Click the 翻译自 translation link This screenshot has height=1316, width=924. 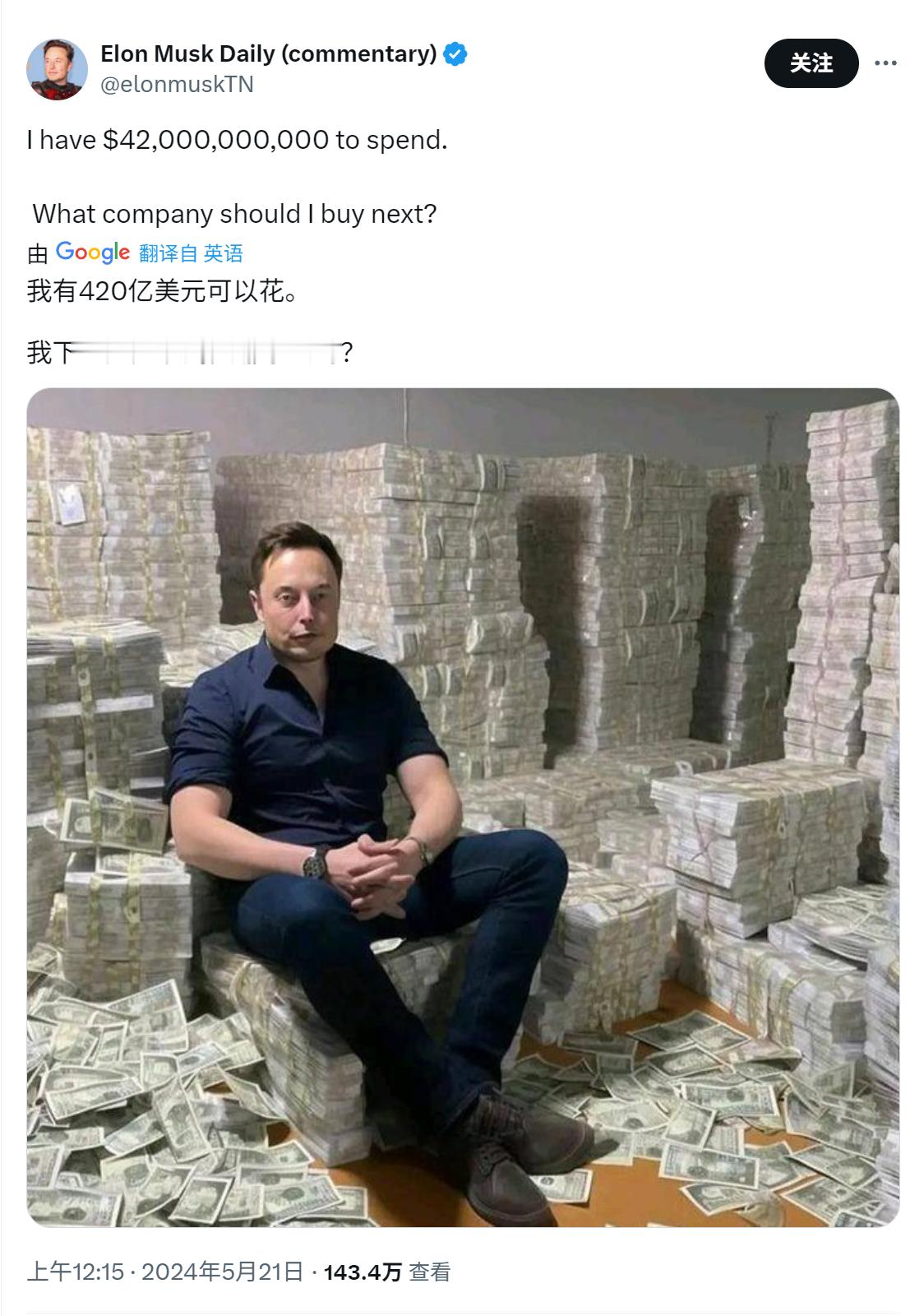[169, 253]
